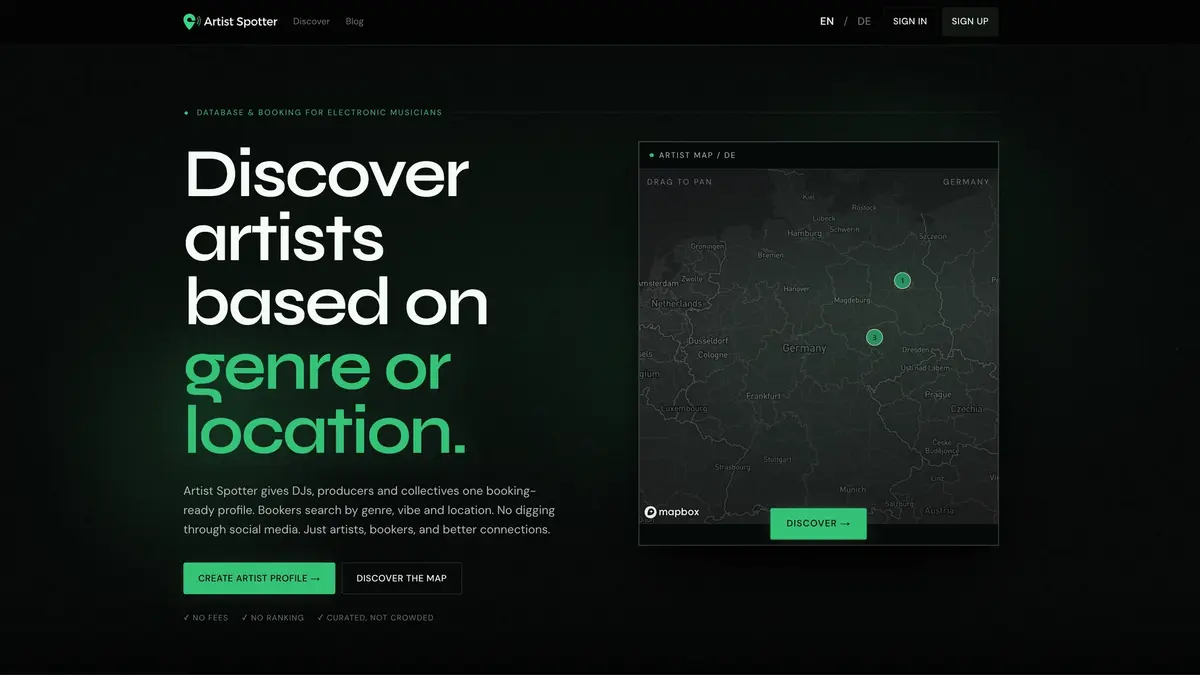
Task: Click Luxembourg label on the map
Action: point(685,408)
